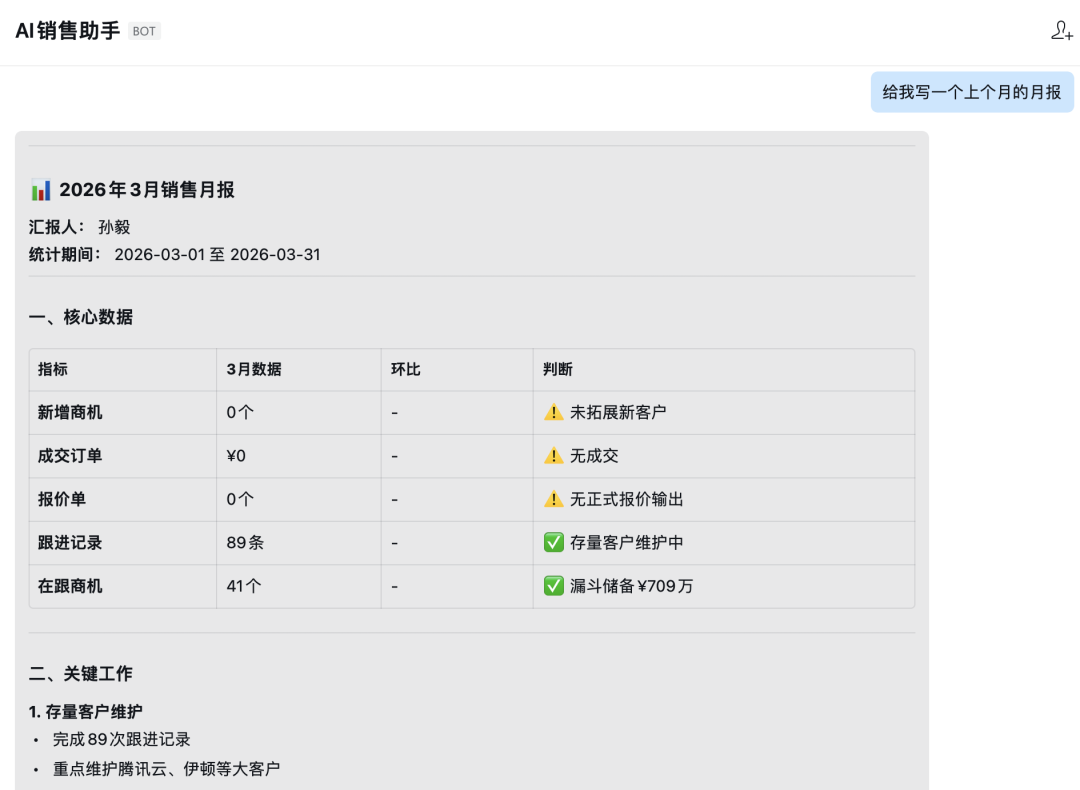The height and width of the screenshot is (790, 1080).
Task: Click the 指标 column header
Action: (53, 369)
